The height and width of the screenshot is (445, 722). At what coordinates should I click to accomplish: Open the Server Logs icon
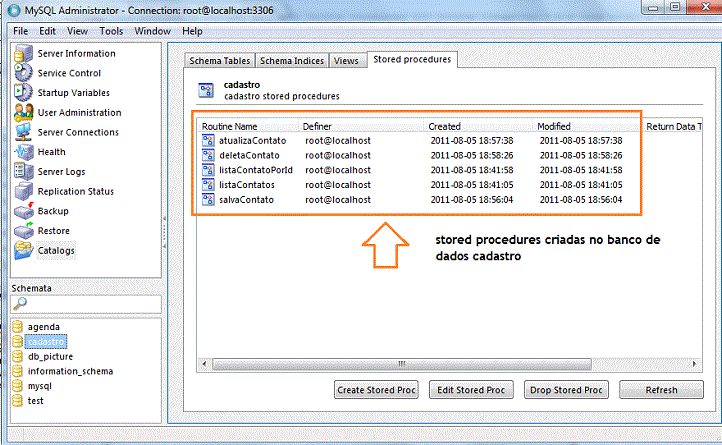(x=23, y=171)
